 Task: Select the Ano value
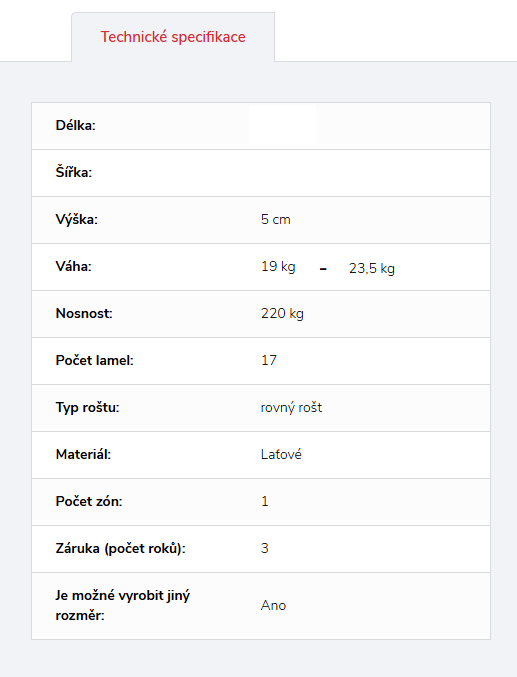[273, 606]
